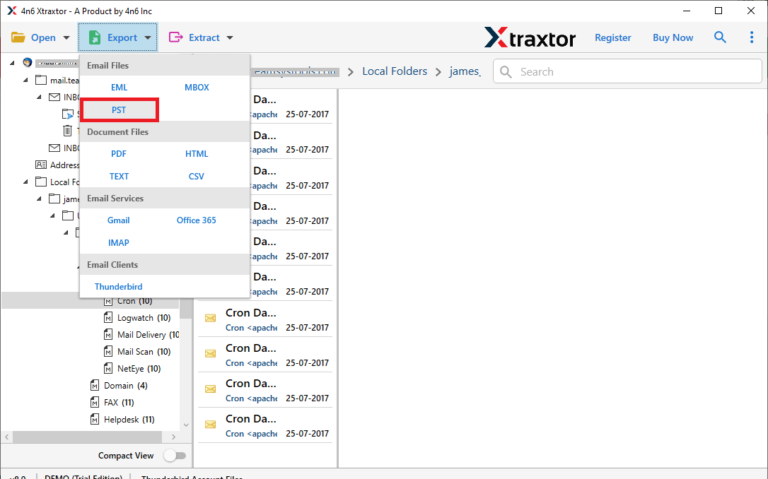Click the Helpdesk mbox file icon
This screenshot has width=768, height=479.
click(x=95, y=420)
